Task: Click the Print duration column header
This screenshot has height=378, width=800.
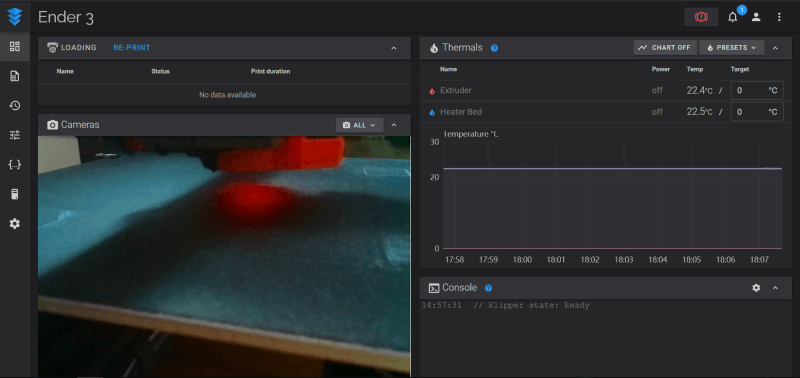Action: pos(270,71)
